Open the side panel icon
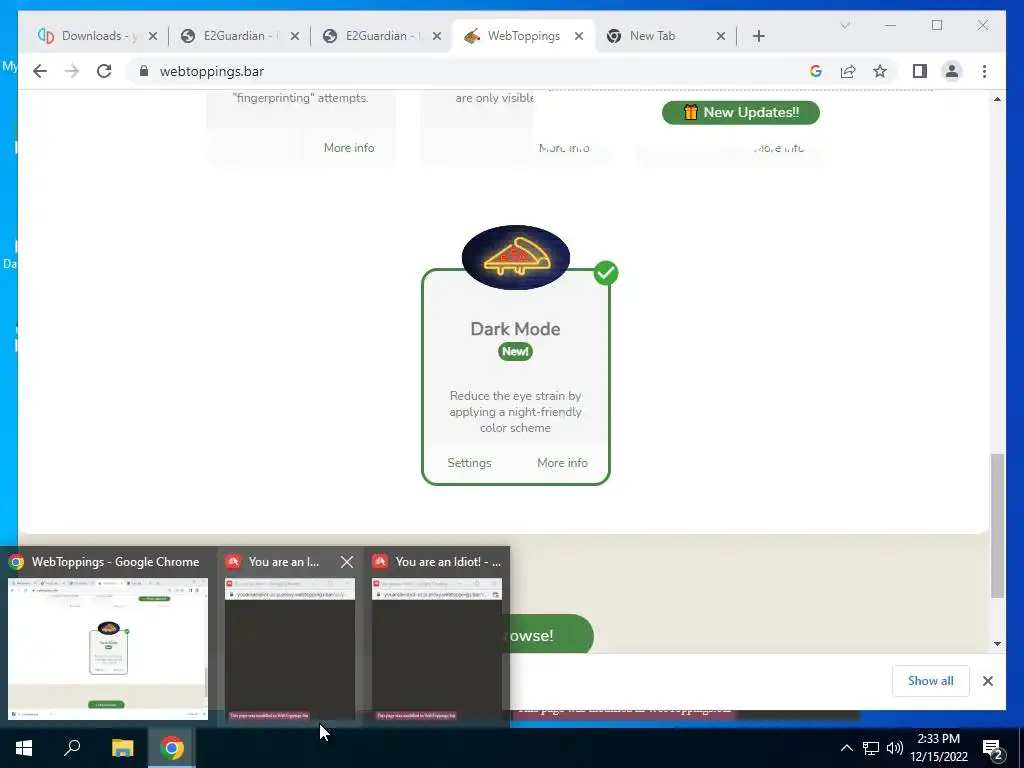The image size is (1024, 768). [920, 71]
